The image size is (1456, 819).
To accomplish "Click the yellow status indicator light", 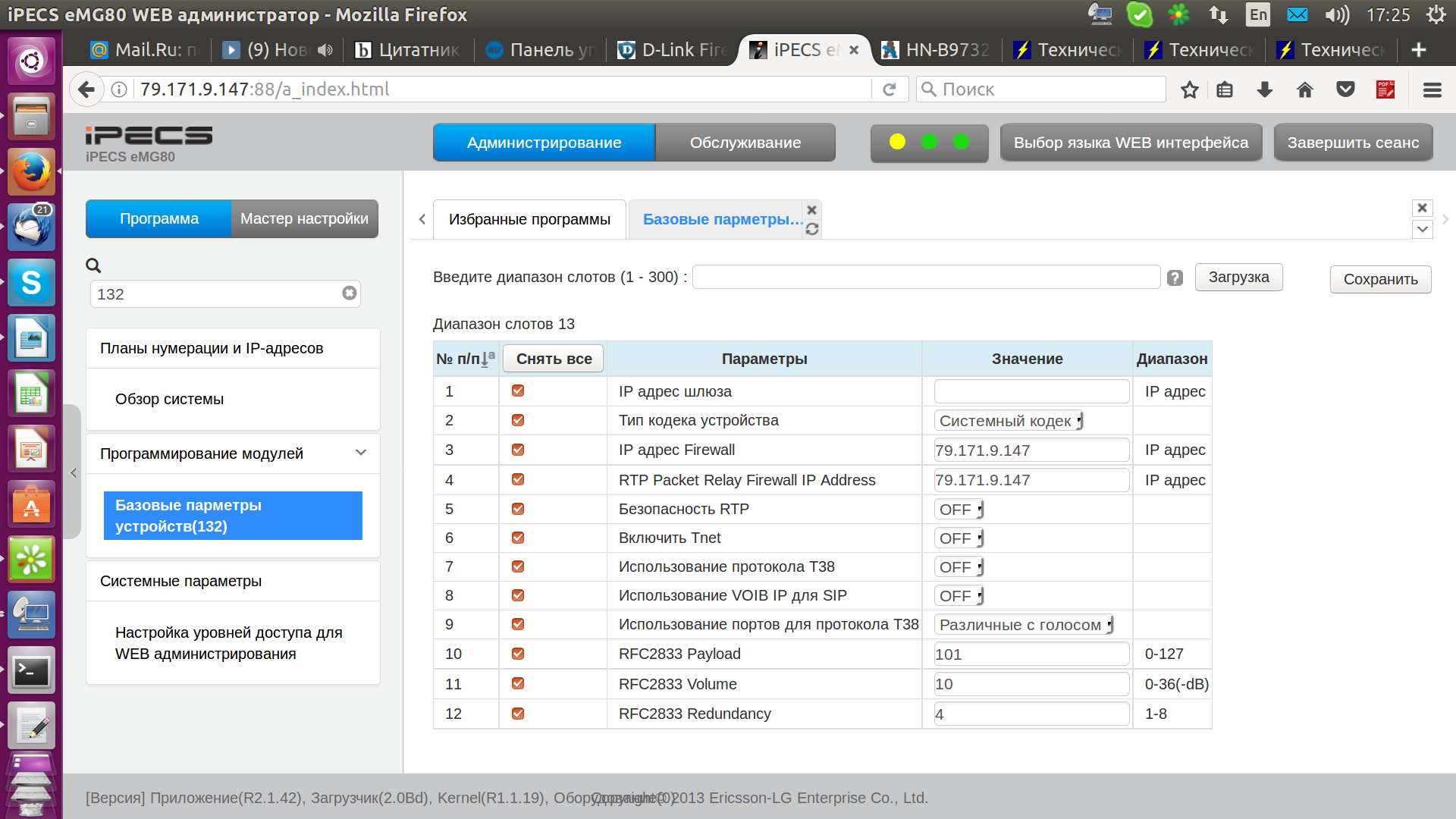I will pyautogui.click(x=897, y=142).
